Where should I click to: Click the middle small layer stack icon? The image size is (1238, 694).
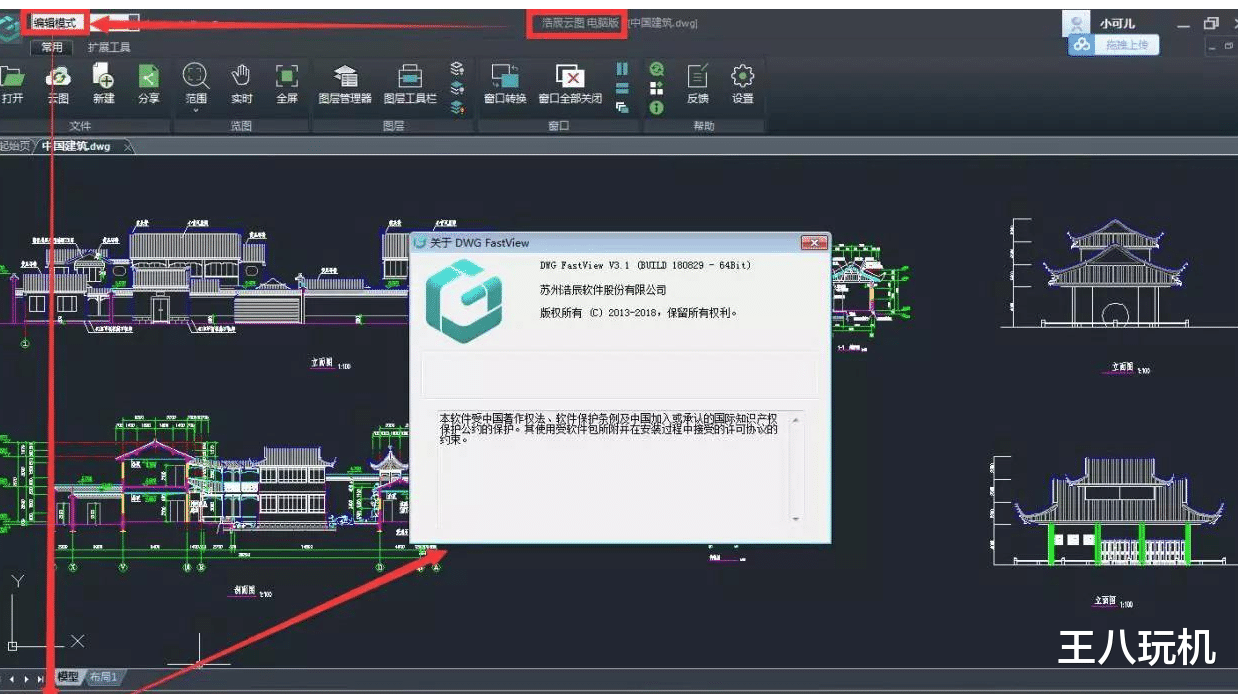pyautogui.click(x=457, y=88)
